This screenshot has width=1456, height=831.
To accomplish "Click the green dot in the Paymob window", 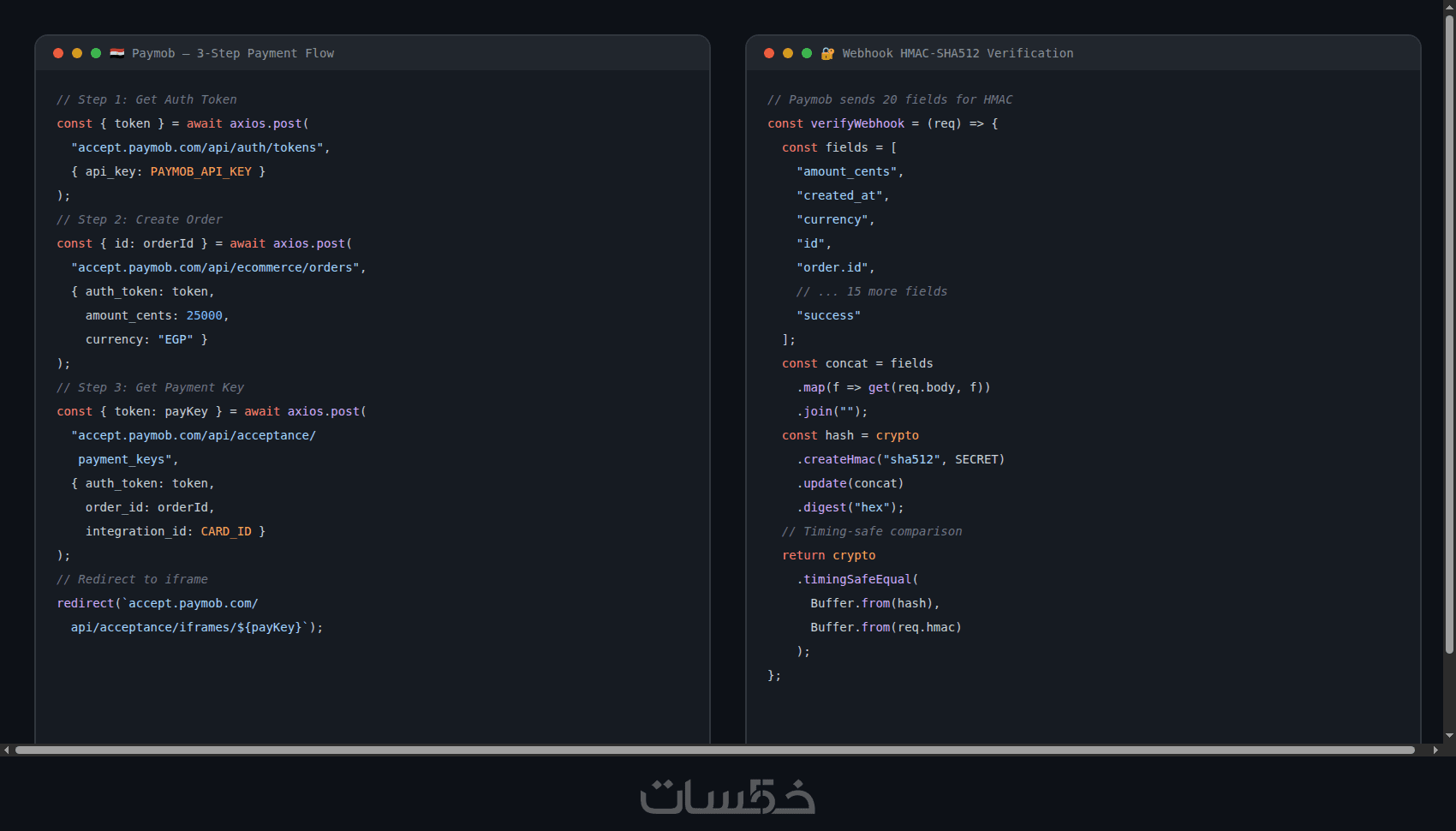I will point(96,53).
